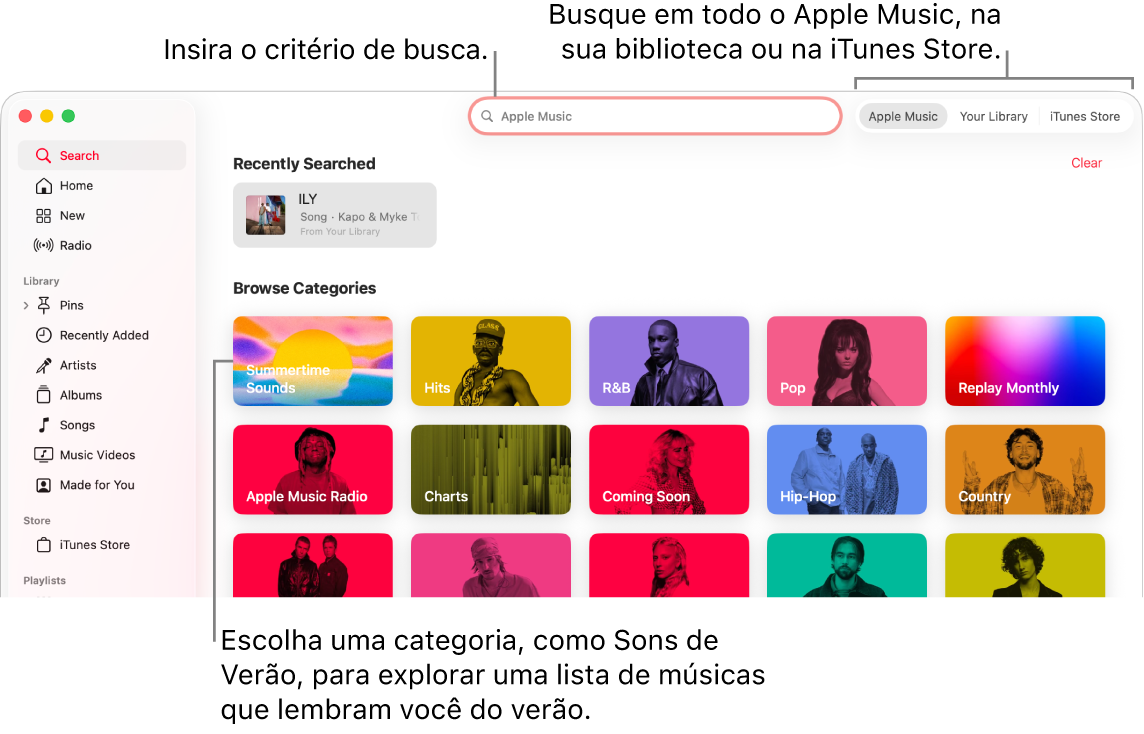Switch search scope to Your Library

(993, 116)
